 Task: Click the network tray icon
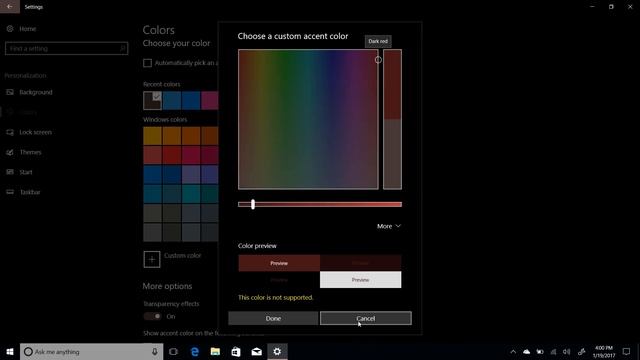(x=553, y=352)
